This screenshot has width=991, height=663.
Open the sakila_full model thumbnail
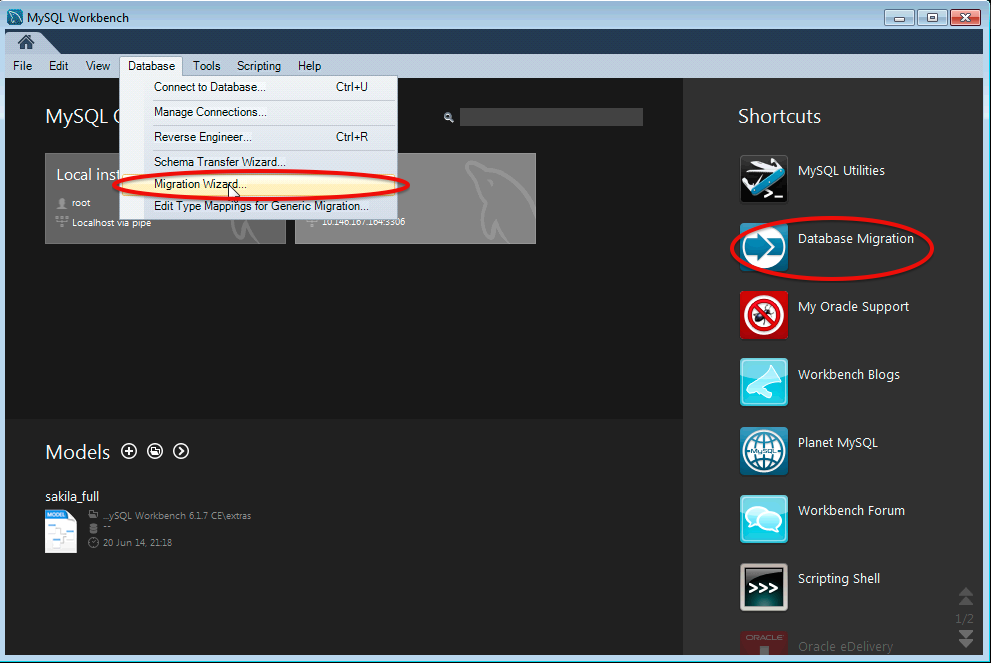(x=61, y=531)
